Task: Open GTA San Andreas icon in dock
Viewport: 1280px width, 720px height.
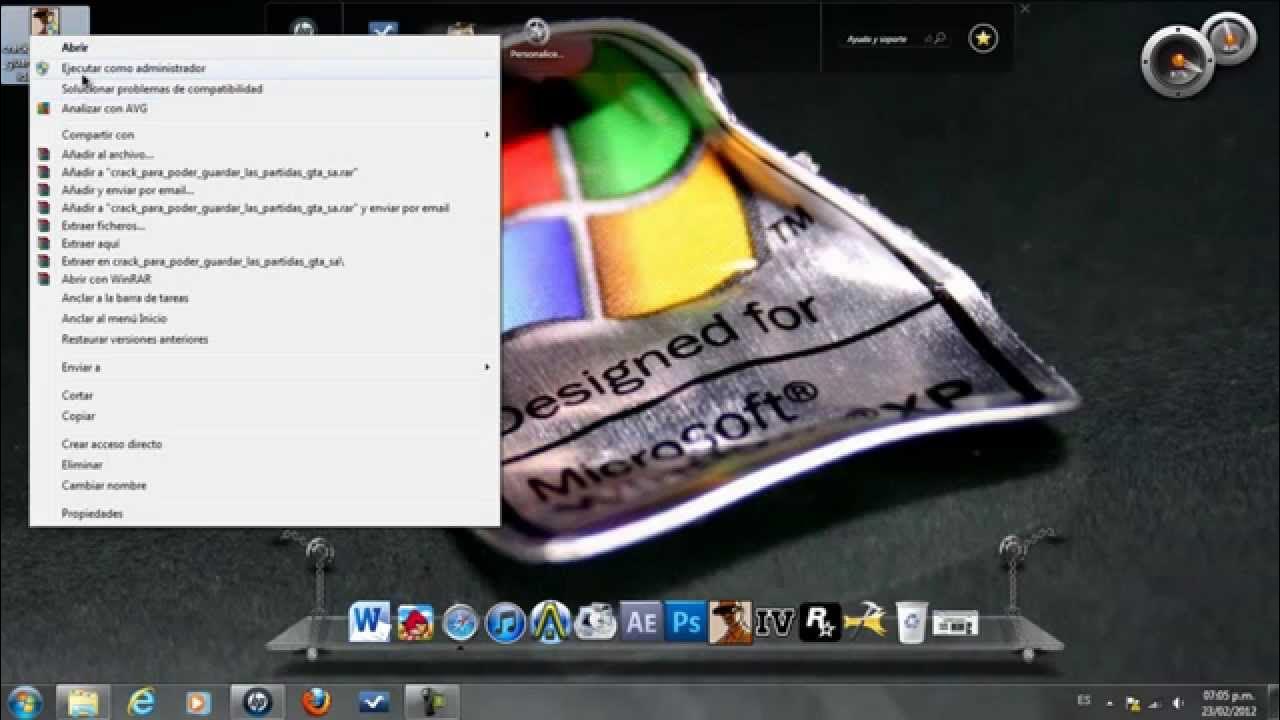Action: pyautogui.click(x=730, y=622)
